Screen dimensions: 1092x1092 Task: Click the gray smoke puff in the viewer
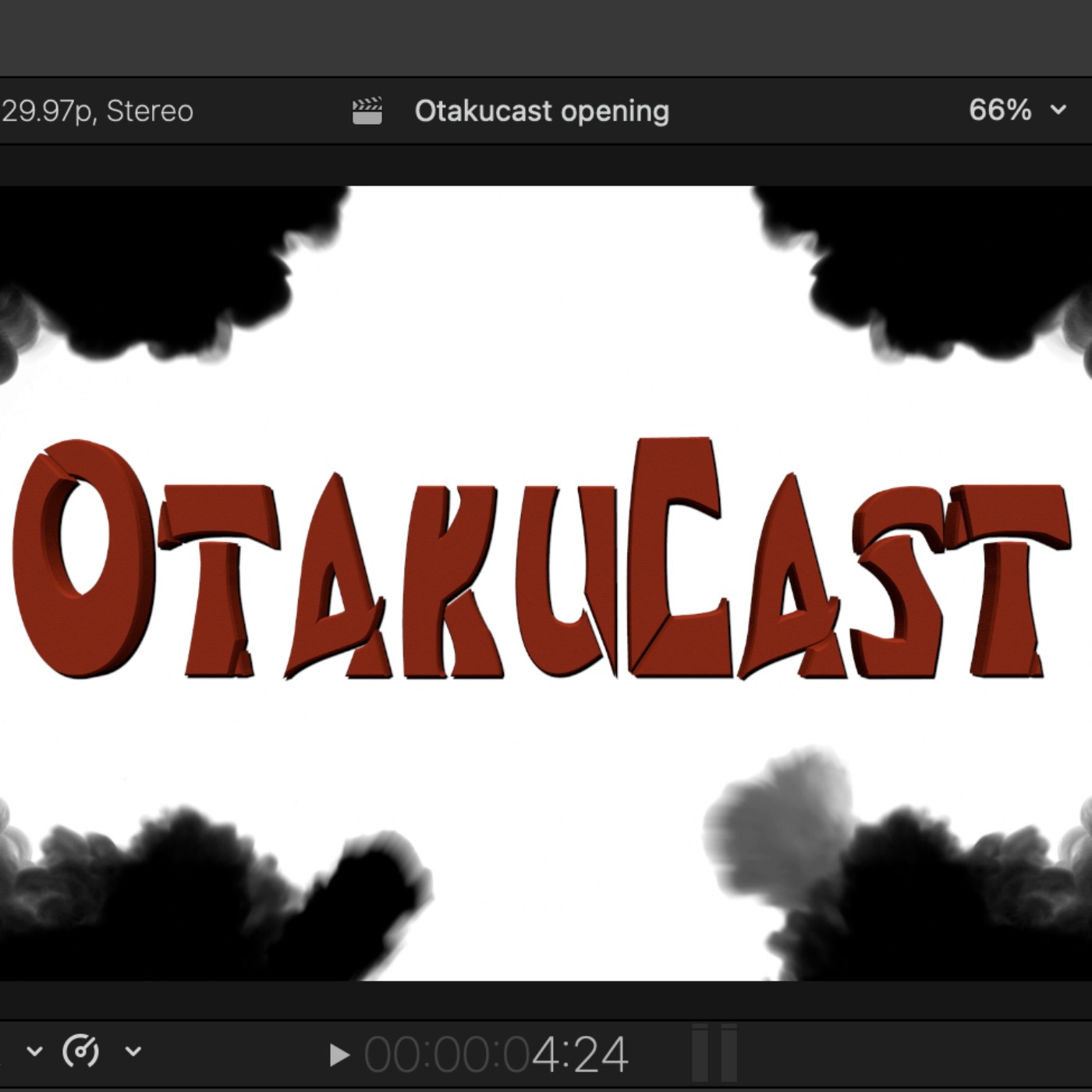(x=780, y=819)
